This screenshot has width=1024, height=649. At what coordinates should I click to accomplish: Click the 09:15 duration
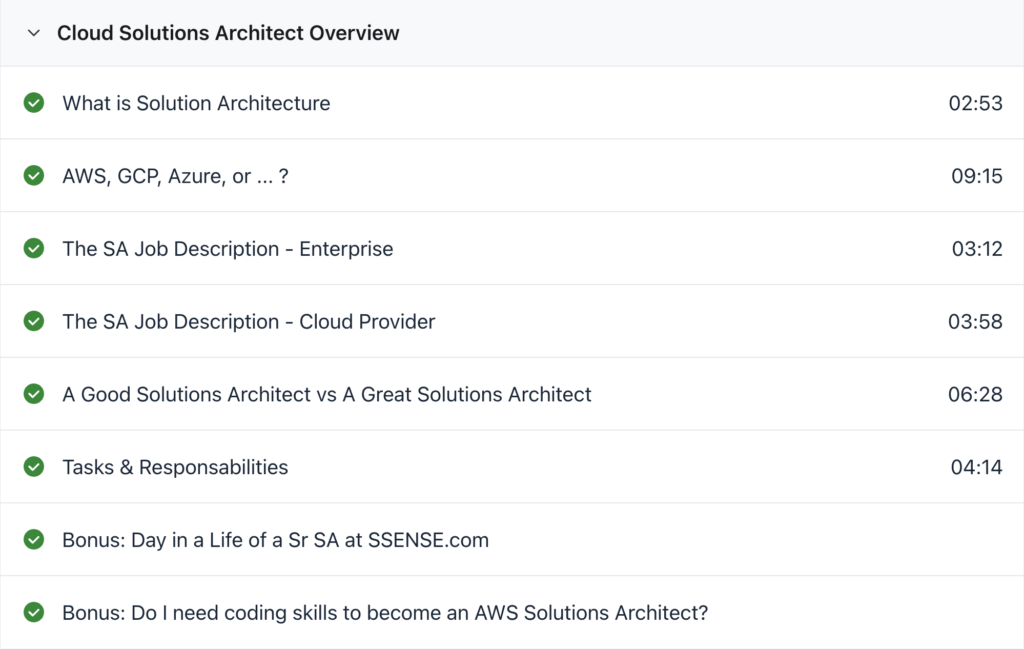pos(976,176)
